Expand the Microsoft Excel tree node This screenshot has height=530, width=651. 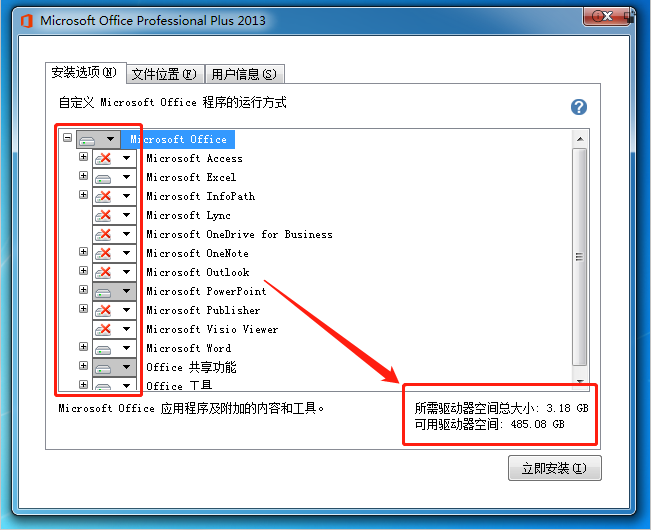point(83,176)
